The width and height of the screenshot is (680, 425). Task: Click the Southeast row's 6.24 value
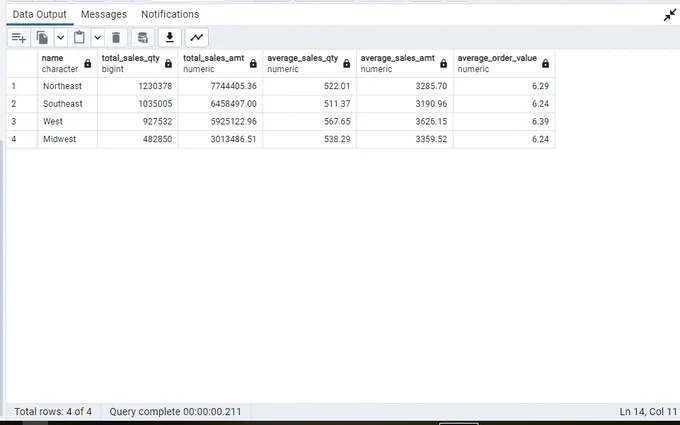[504, 104]
